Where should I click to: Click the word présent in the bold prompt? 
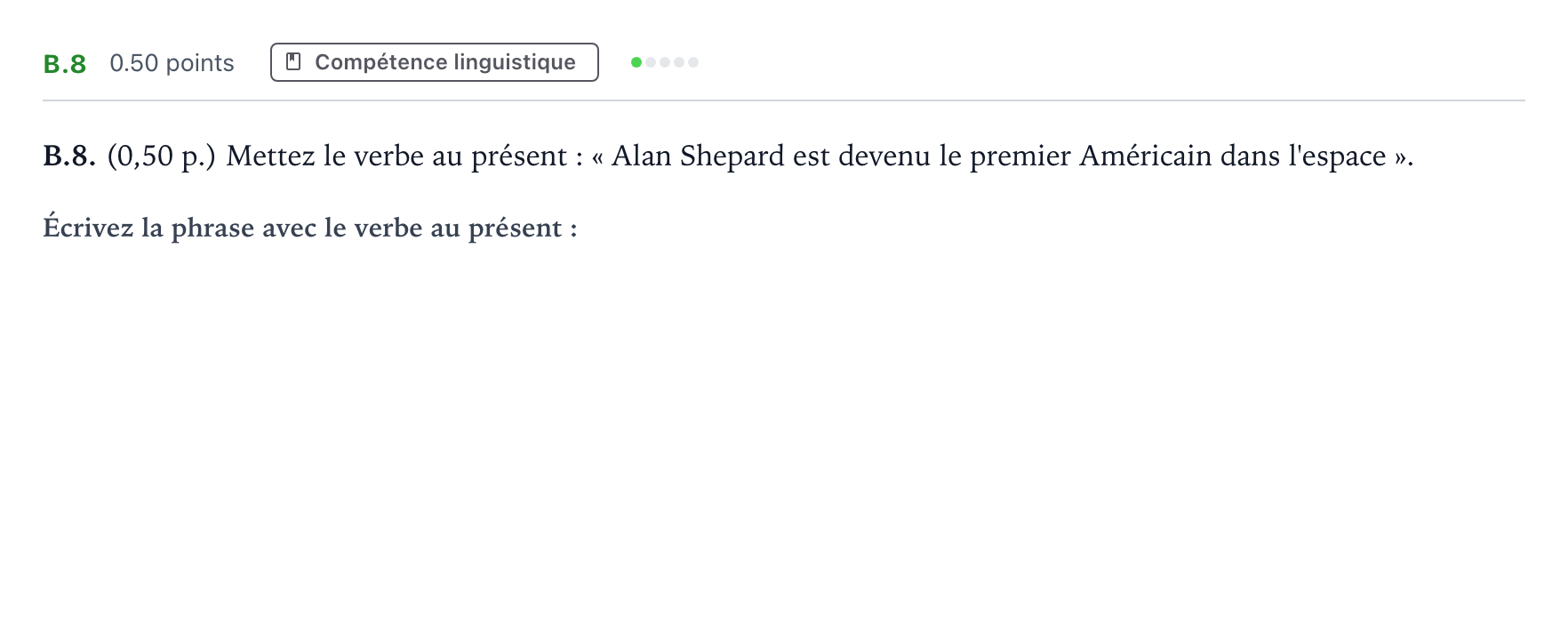click(x=516, y=229)
